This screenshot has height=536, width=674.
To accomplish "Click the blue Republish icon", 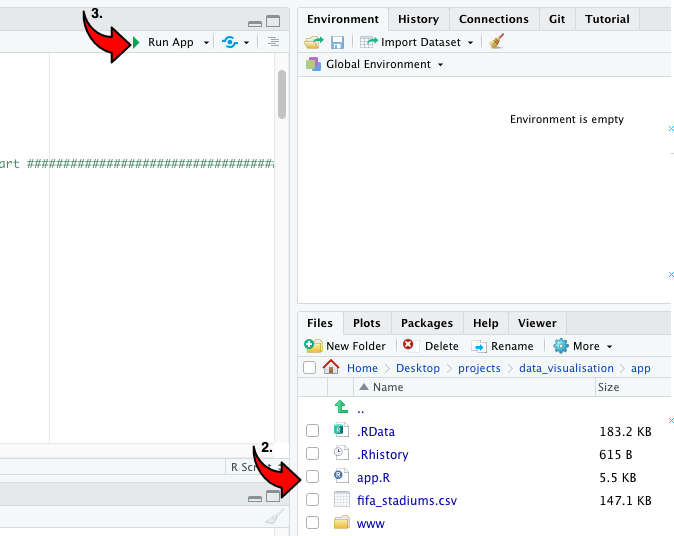I will pos(230,42).
